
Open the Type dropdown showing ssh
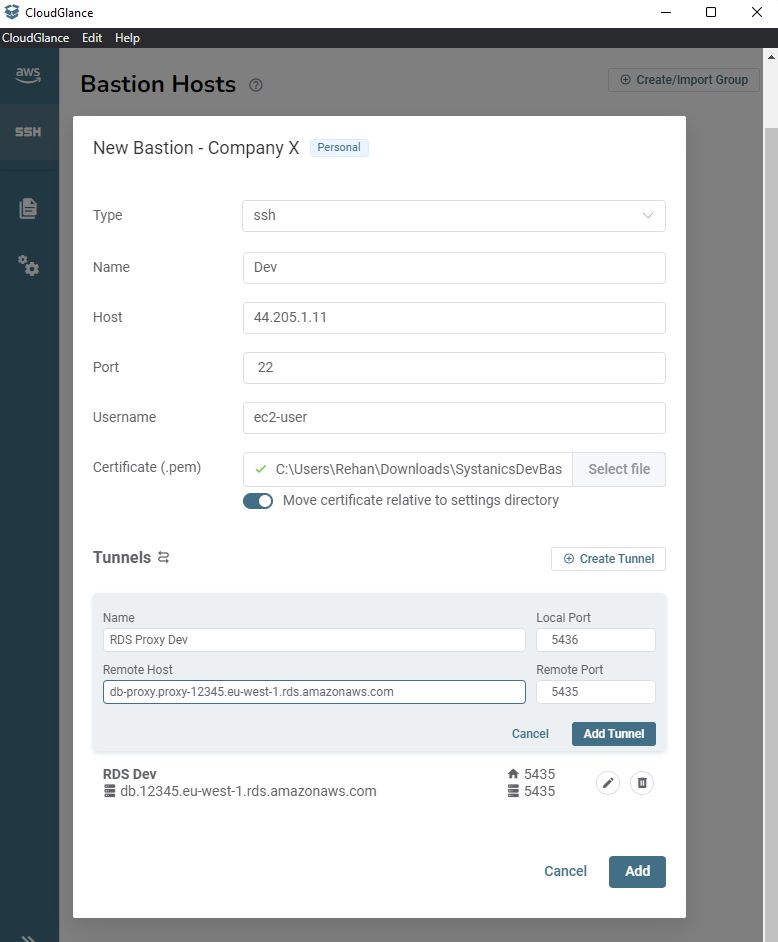(454, 216)
